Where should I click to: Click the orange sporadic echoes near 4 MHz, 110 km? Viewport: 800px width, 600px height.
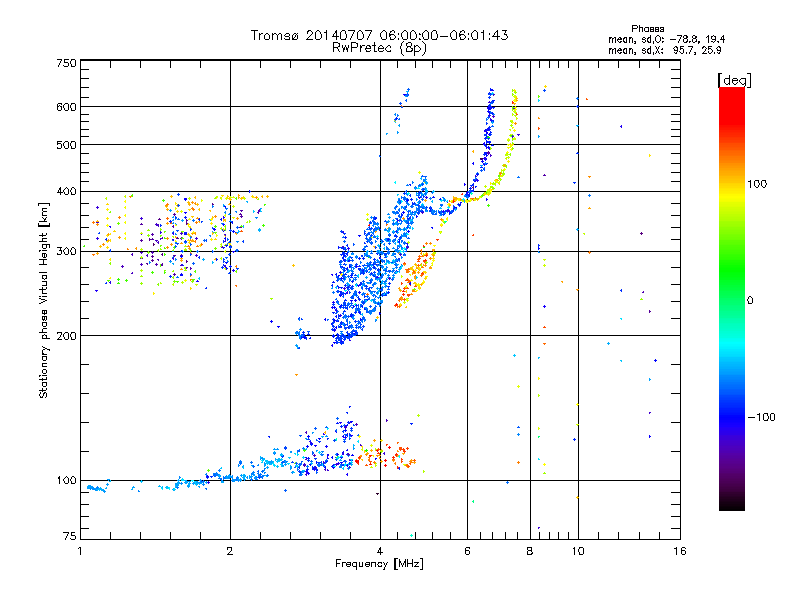(385, 454)
